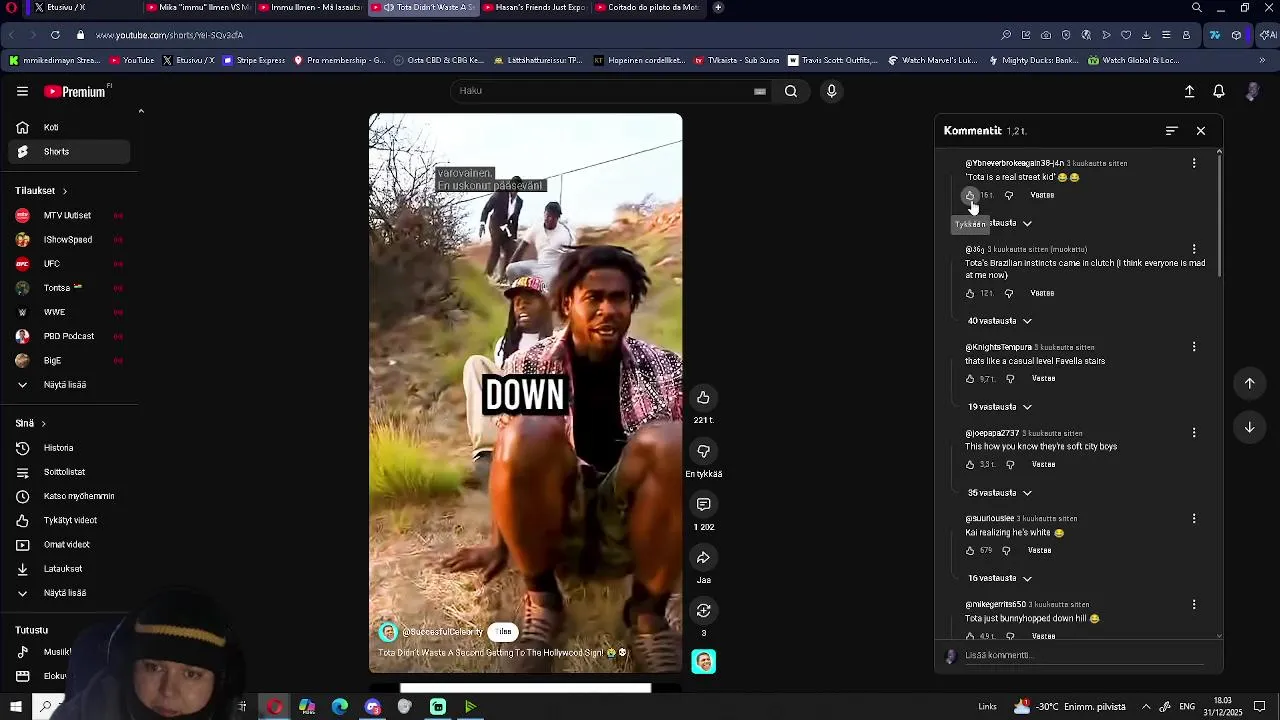This screenshot has height=720, width=1280.
Task: Open Soittolistat in the sidebar
Action: 70,472
